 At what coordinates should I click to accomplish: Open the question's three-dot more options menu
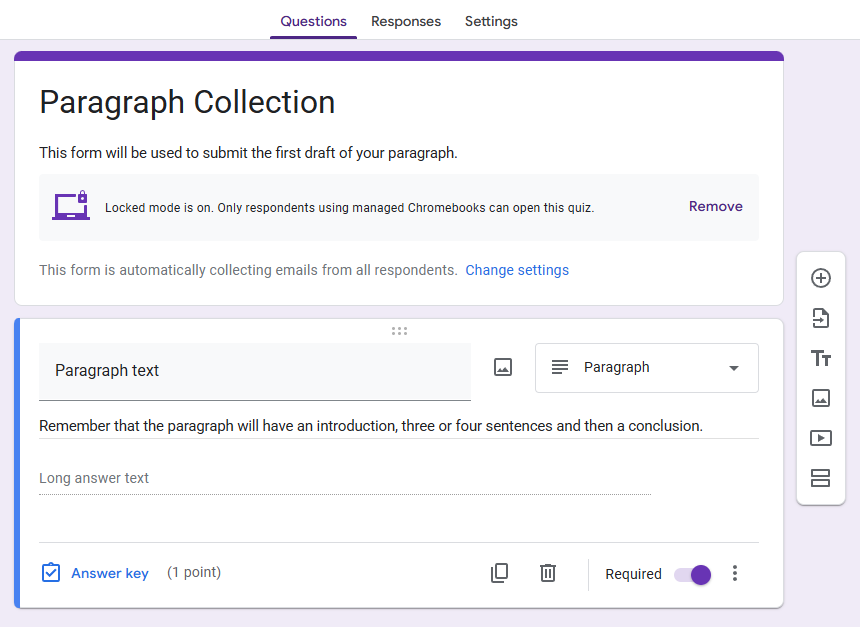(734, 573)
